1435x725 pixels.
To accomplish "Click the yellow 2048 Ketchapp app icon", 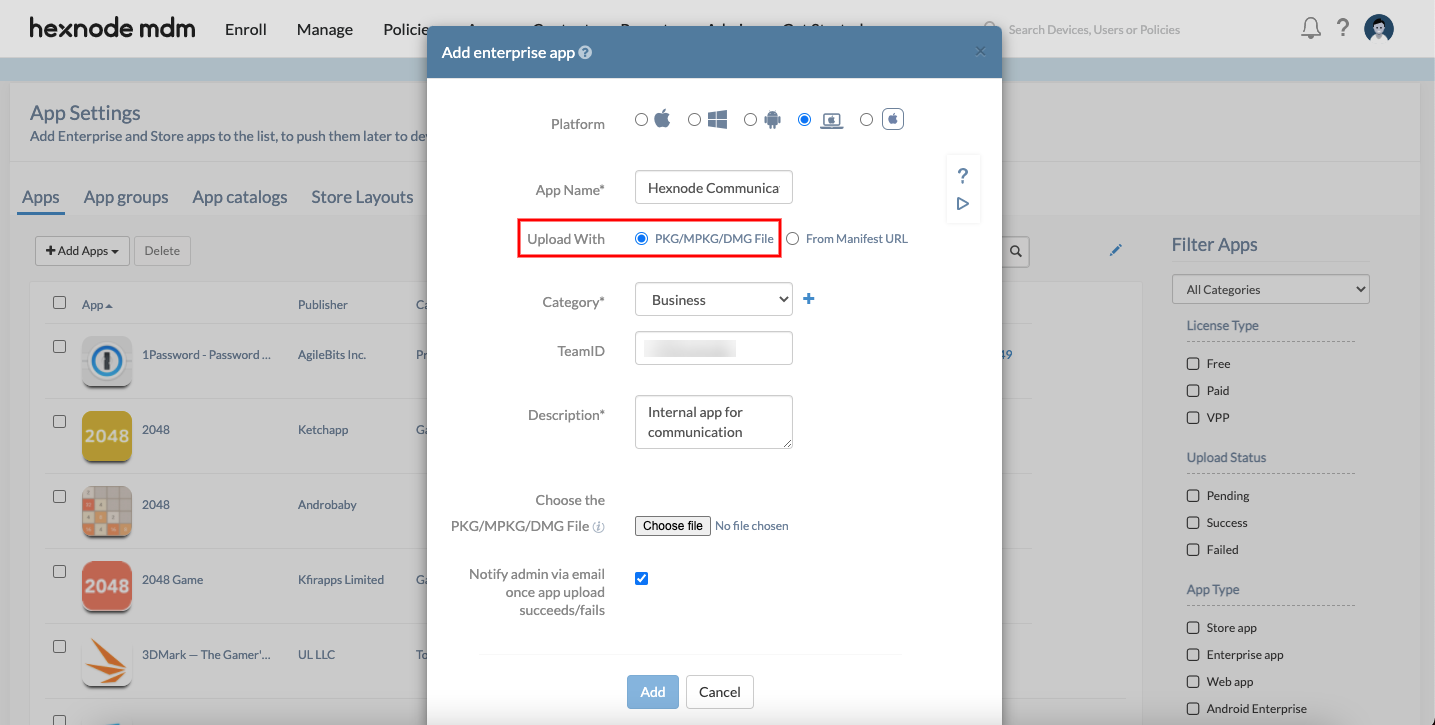I will pyautogui.click(x=107, y=436).
